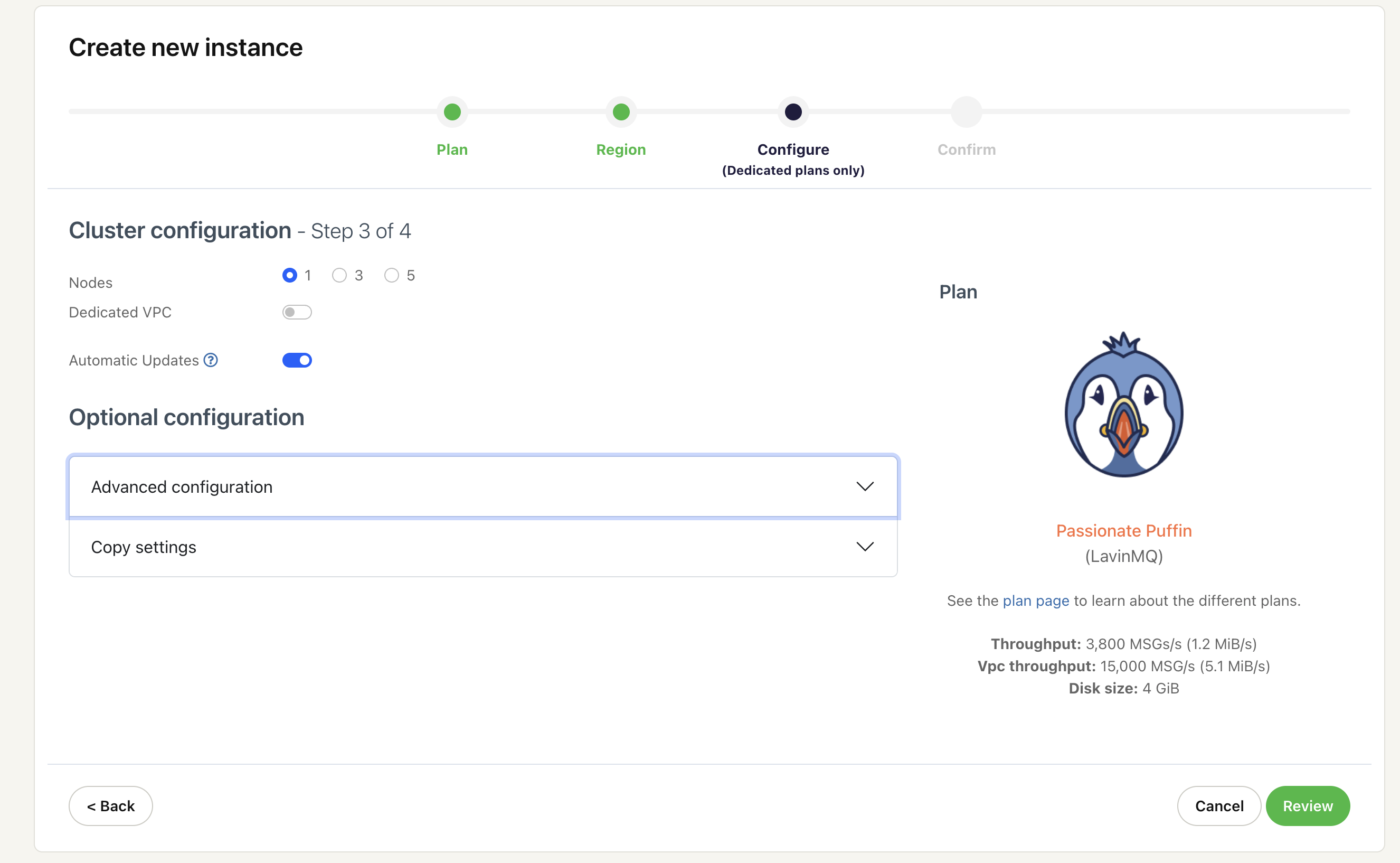This screenshot has width=1400, height=863.
Task: Click the green Region step circle
Action: click(x=621, y=112)
